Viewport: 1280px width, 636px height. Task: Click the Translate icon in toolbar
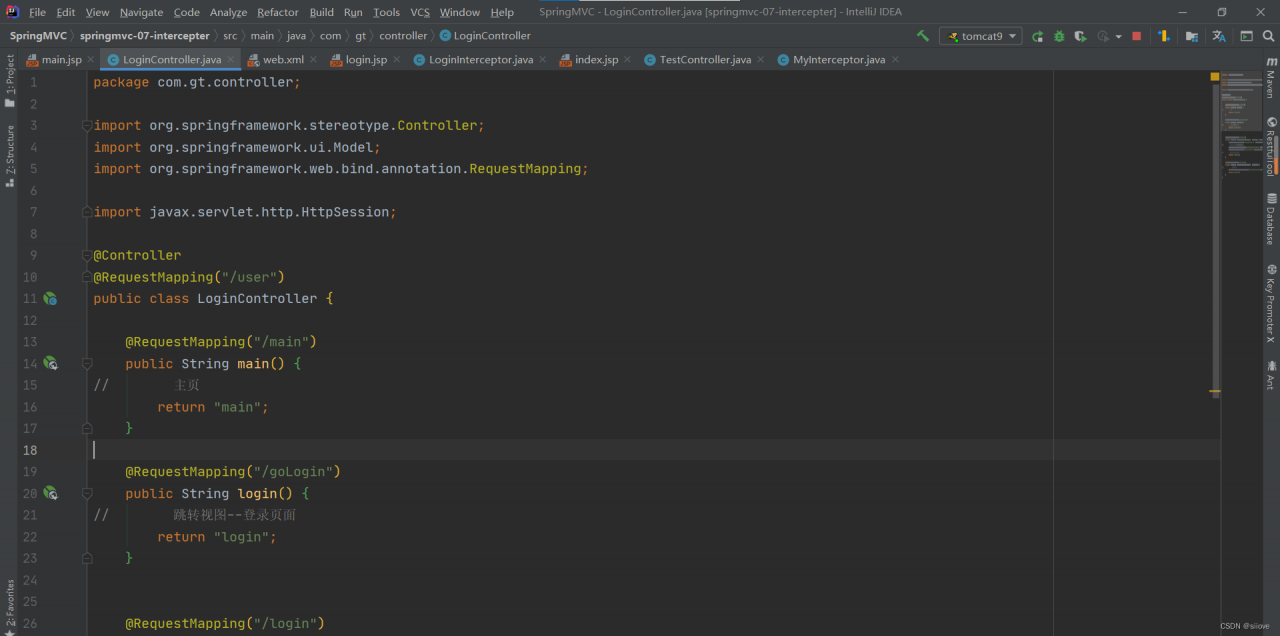point(1218,36)
